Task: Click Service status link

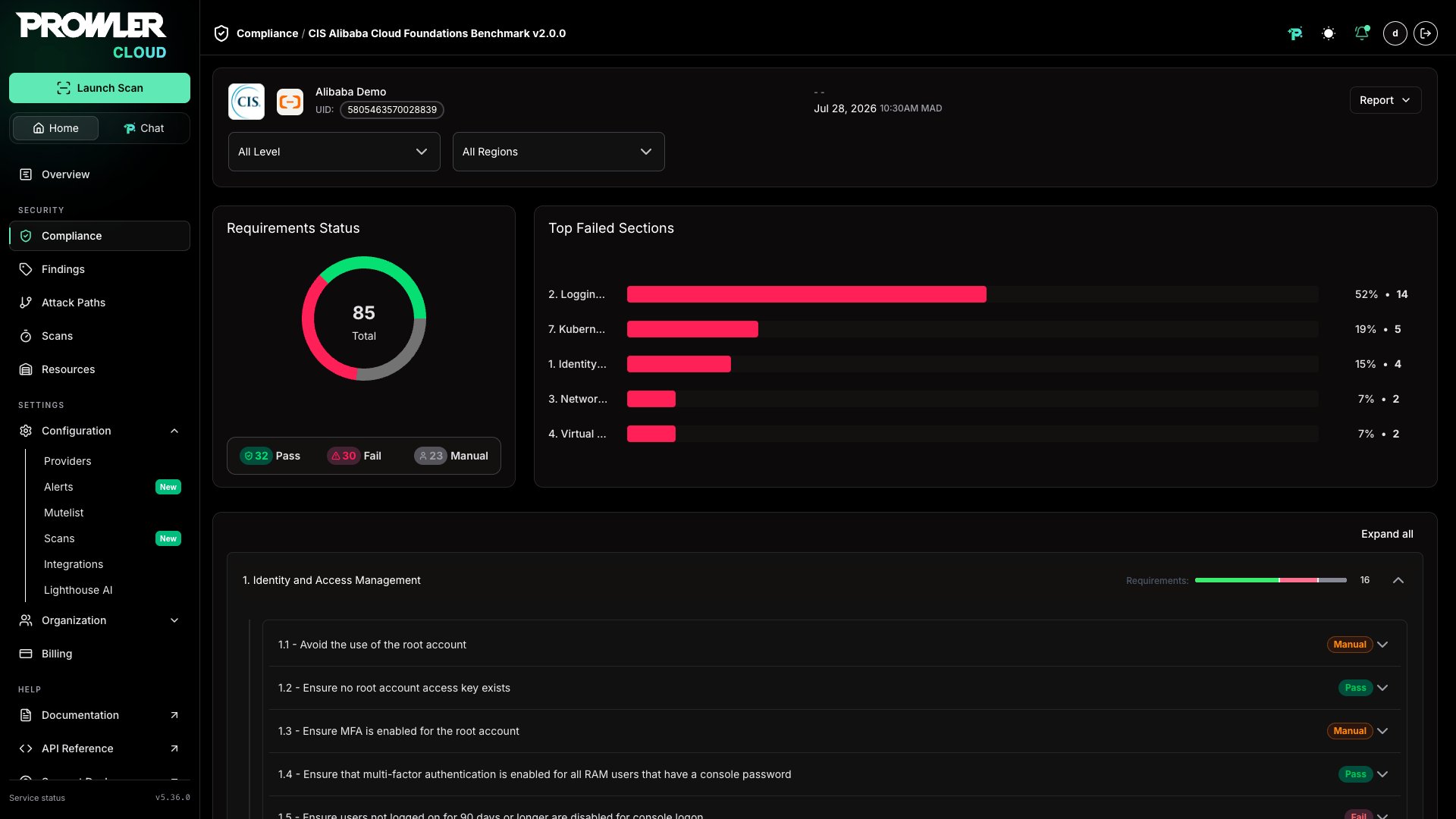Action: tap(37, 798)
